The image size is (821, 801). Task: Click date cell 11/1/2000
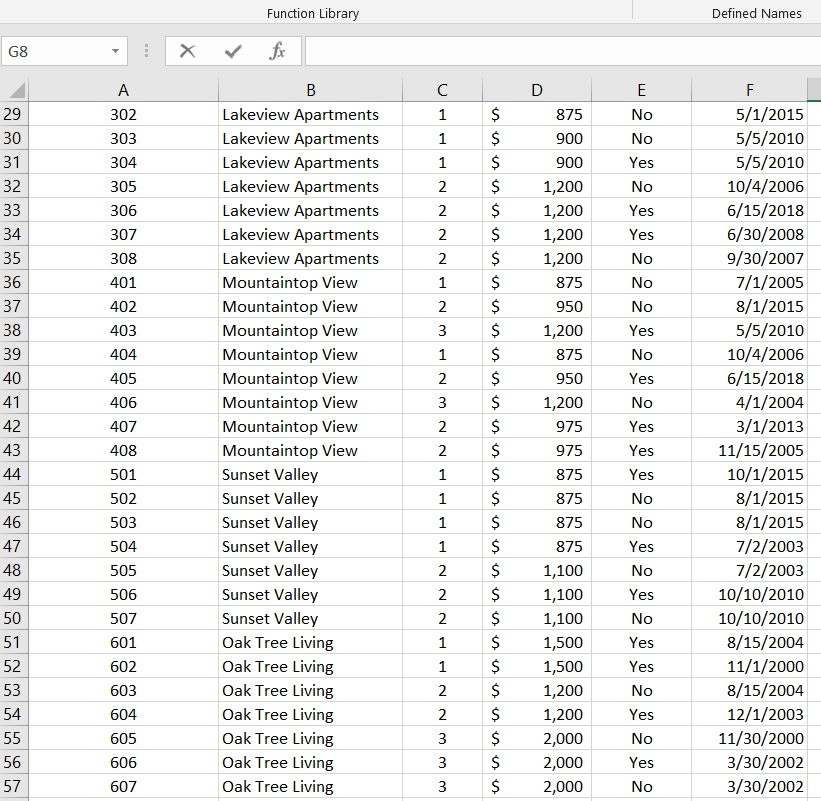(750, 666)
